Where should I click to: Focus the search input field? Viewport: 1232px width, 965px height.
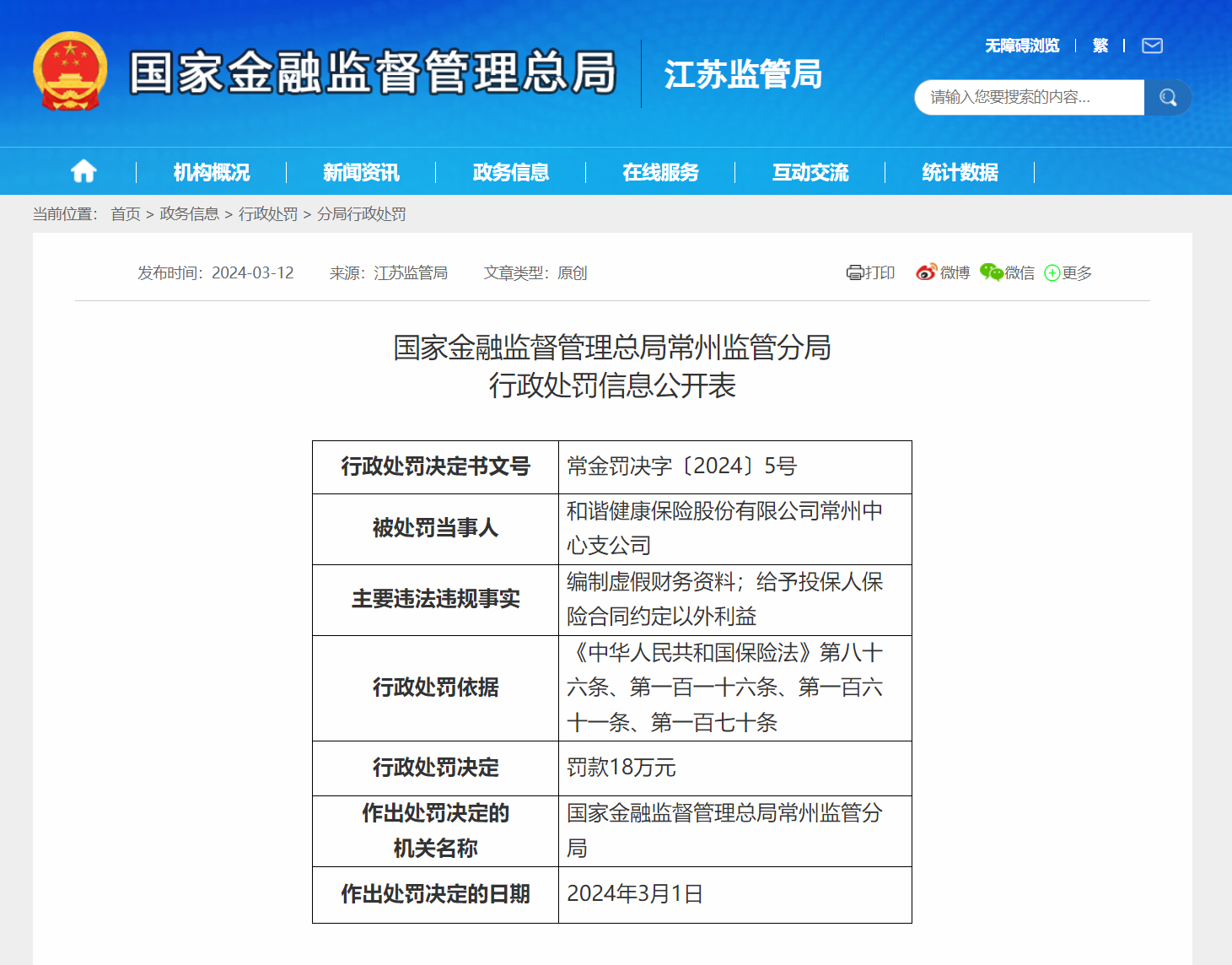tap(1029, 98)
